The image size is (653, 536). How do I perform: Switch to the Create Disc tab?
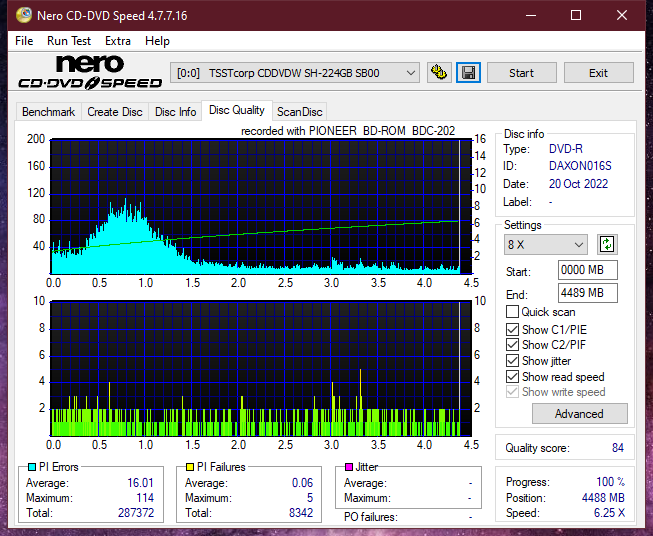coord(115,112)
